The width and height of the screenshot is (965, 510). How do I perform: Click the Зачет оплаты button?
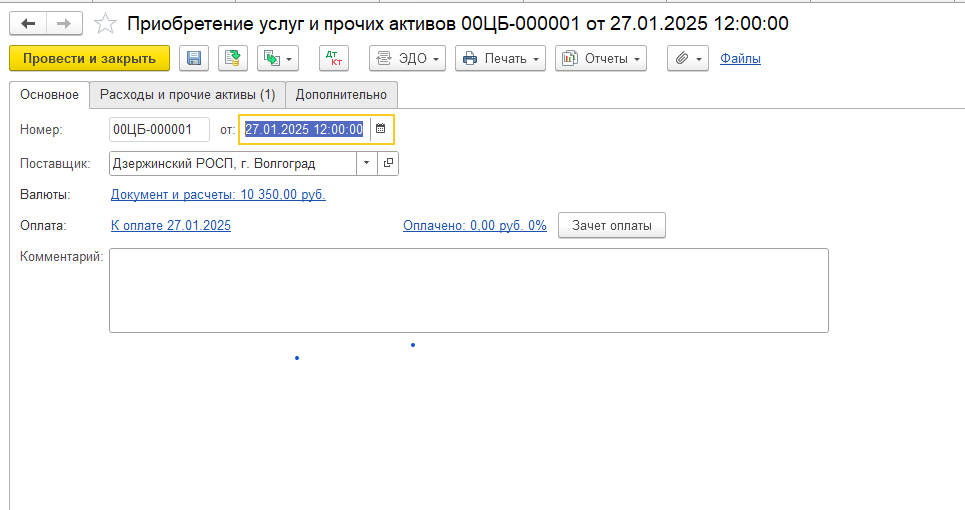tap(611, 226)
